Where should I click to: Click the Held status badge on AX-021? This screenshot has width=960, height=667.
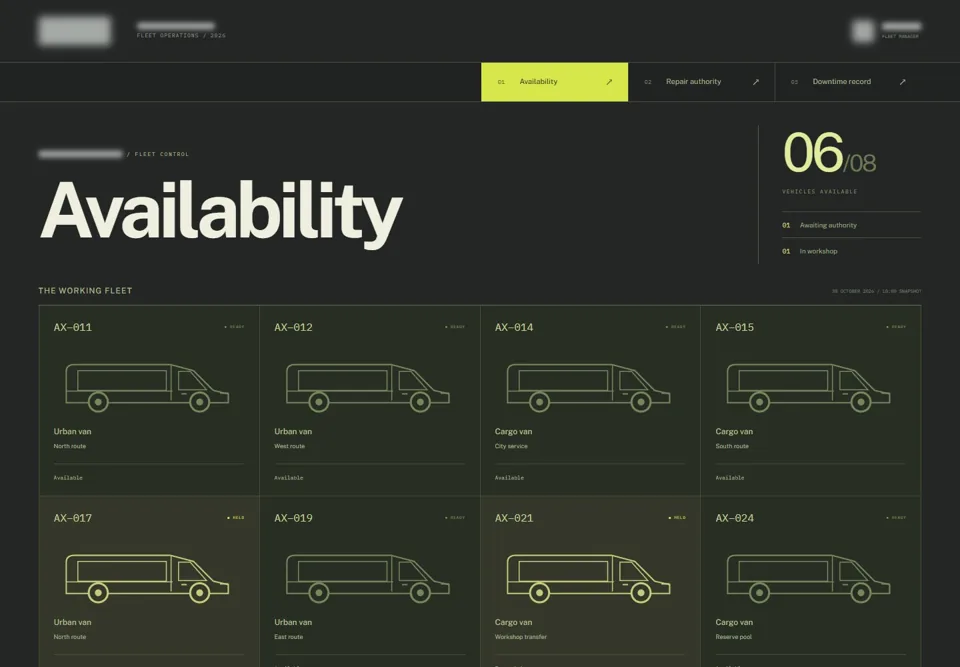click(x=677, y=518)
